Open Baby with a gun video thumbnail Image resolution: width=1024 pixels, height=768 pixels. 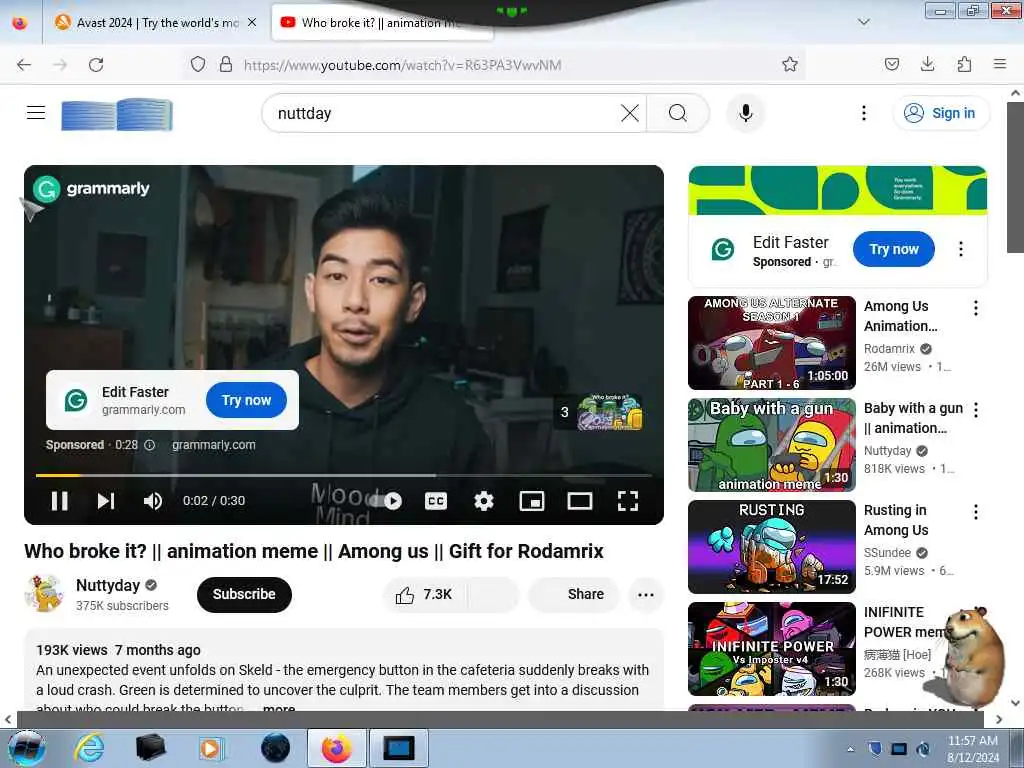pos(771,445)
